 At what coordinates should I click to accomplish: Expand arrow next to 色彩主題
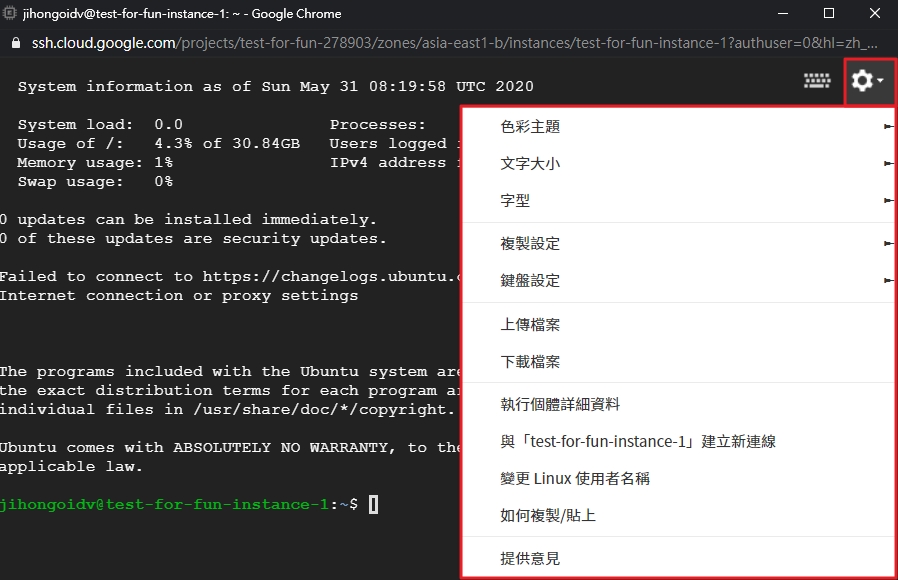[x=888, y=127]
